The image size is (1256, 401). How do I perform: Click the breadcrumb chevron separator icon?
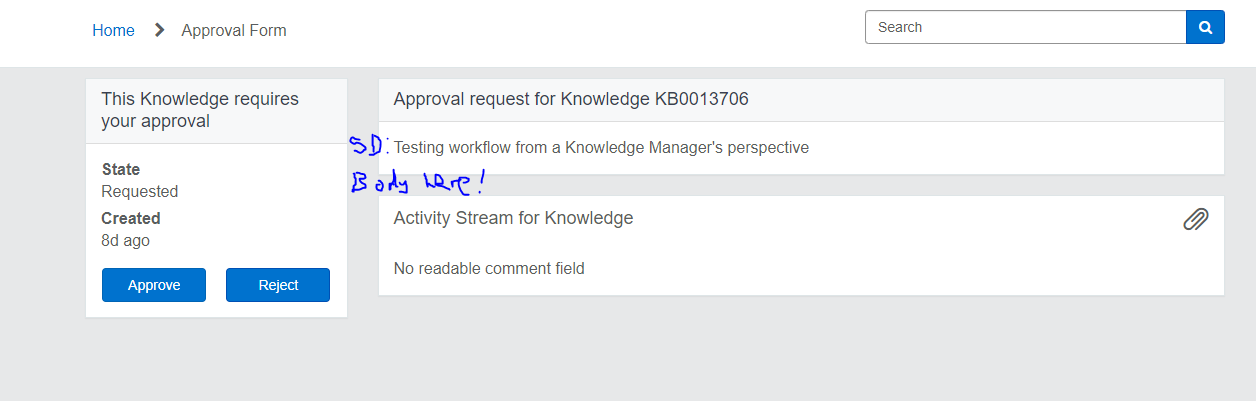click(x=159, y=30)
